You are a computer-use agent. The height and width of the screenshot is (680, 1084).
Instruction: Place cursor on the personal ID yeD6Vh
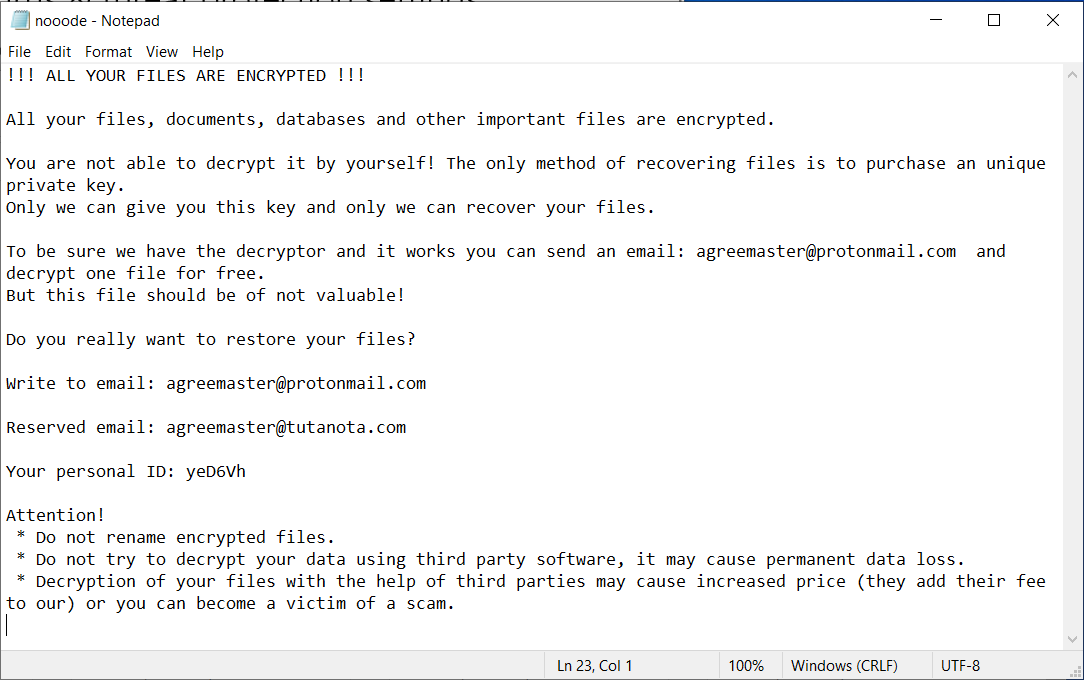[215, 472]
